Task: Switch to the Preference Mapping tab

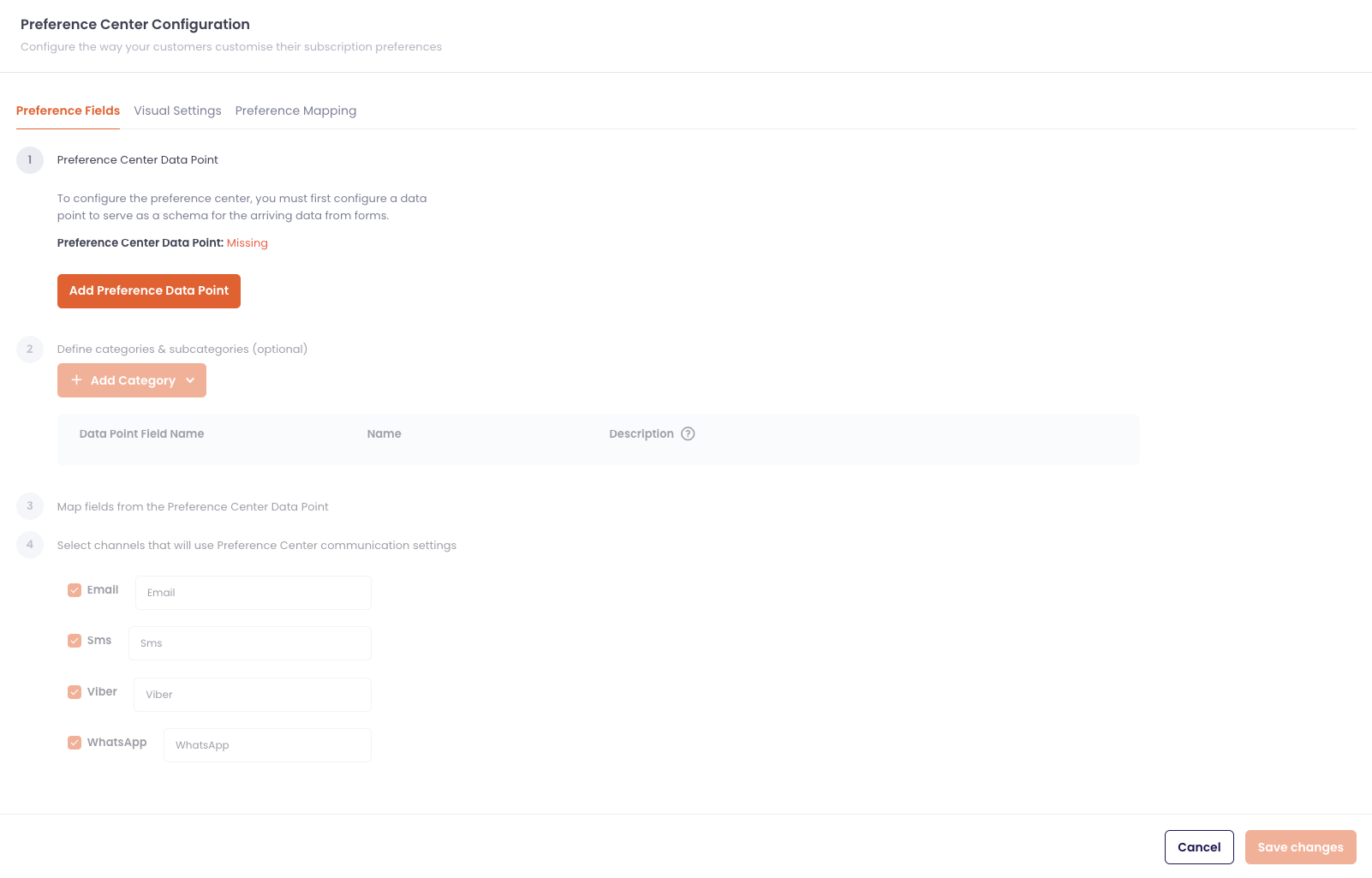Action: coord(295,110)
